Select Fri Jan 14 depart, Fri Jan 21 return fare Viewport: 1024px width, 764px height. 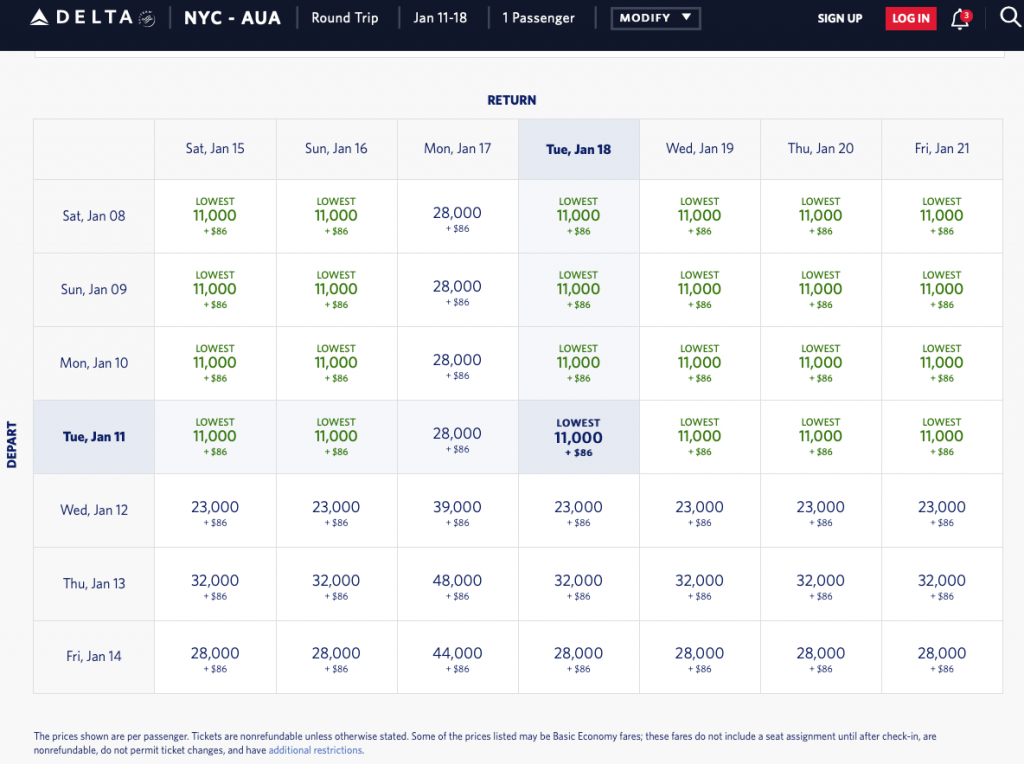click(941, 657)
